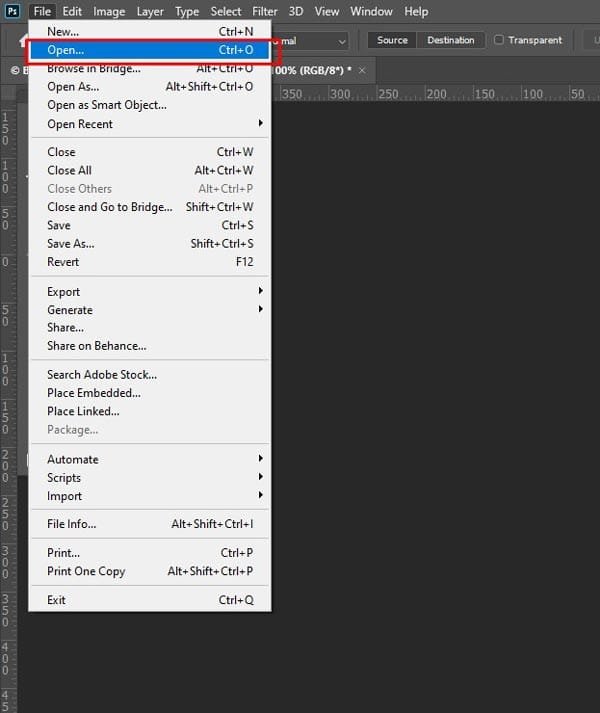Choose Place Embedded... entry
The height and width of the screenshot is (713, 600).
coord(150,393)
